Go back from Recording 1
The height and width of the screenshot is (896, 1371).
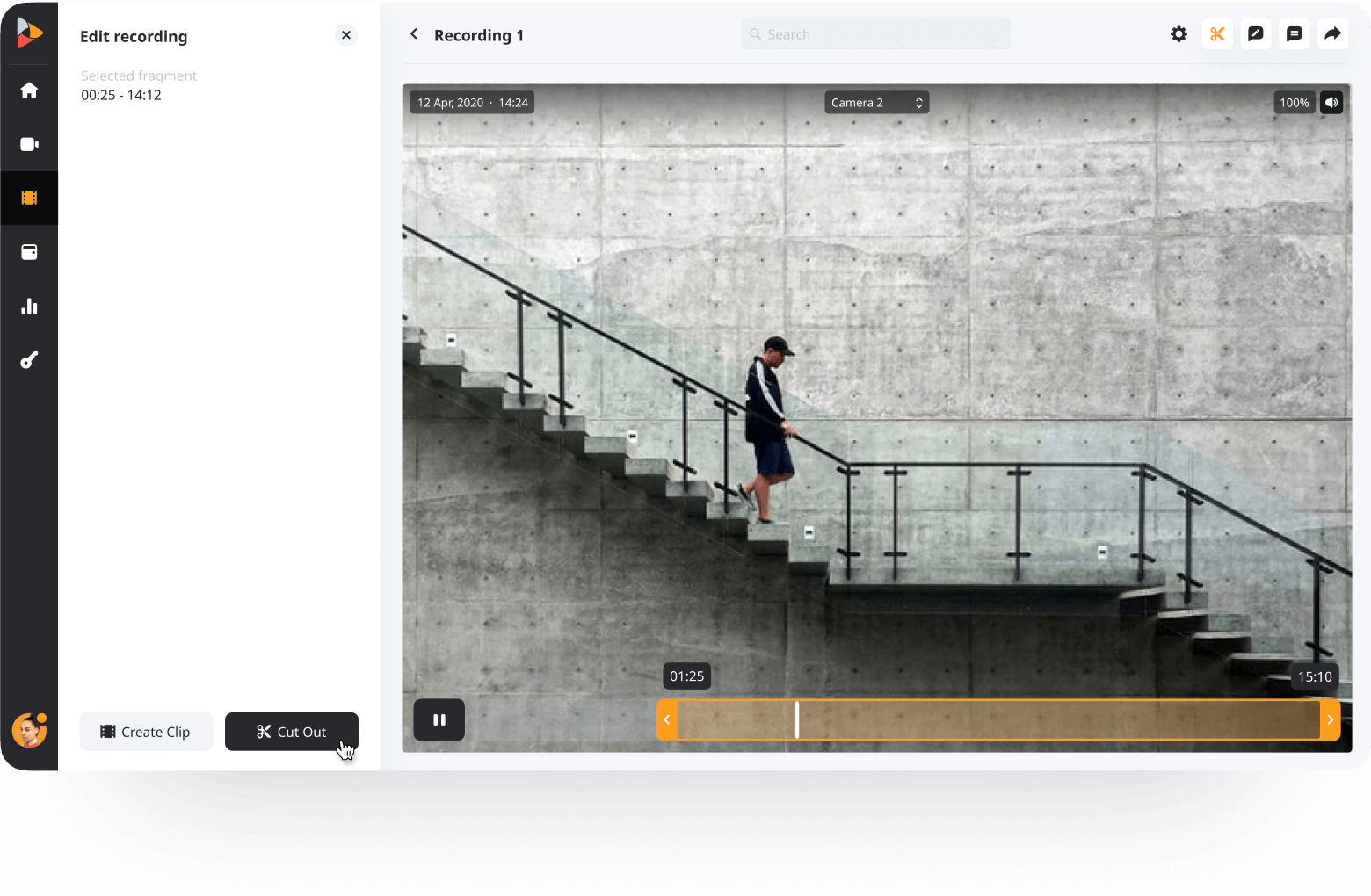click(414, 34)
